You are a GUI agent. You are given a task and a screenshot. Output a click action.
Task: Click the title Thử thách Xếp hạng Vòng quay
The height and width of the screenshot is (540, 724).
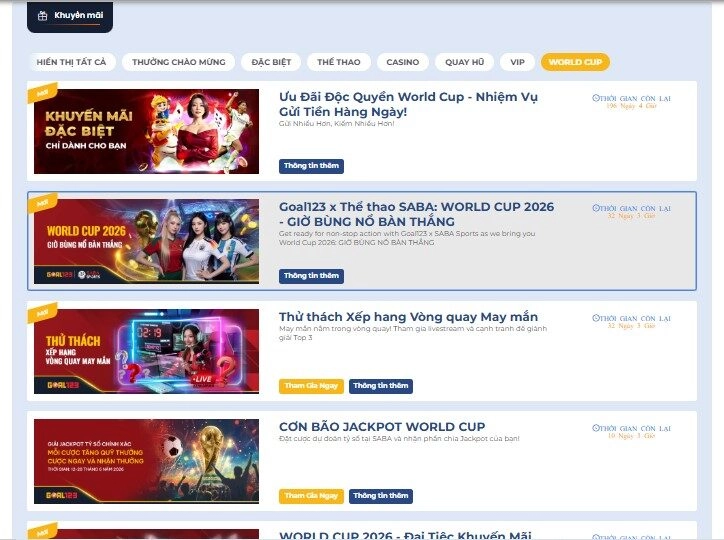(408, 317)
